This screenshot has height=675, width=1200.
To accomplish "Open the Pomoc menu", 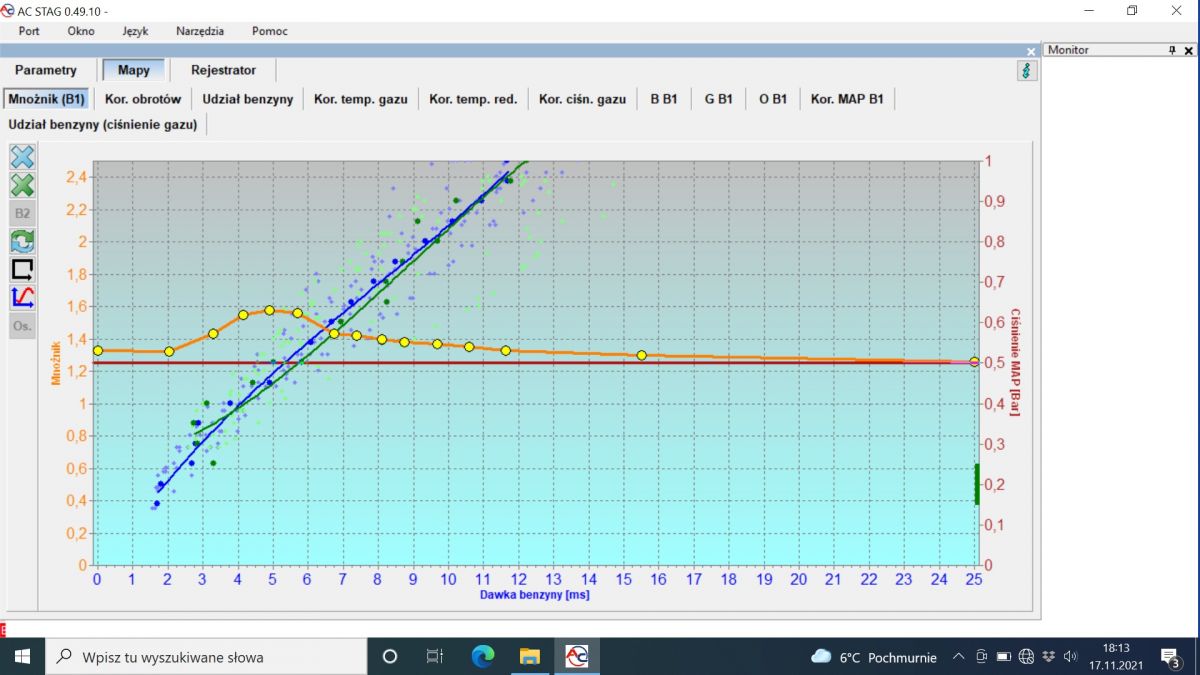I will [270, 31].
